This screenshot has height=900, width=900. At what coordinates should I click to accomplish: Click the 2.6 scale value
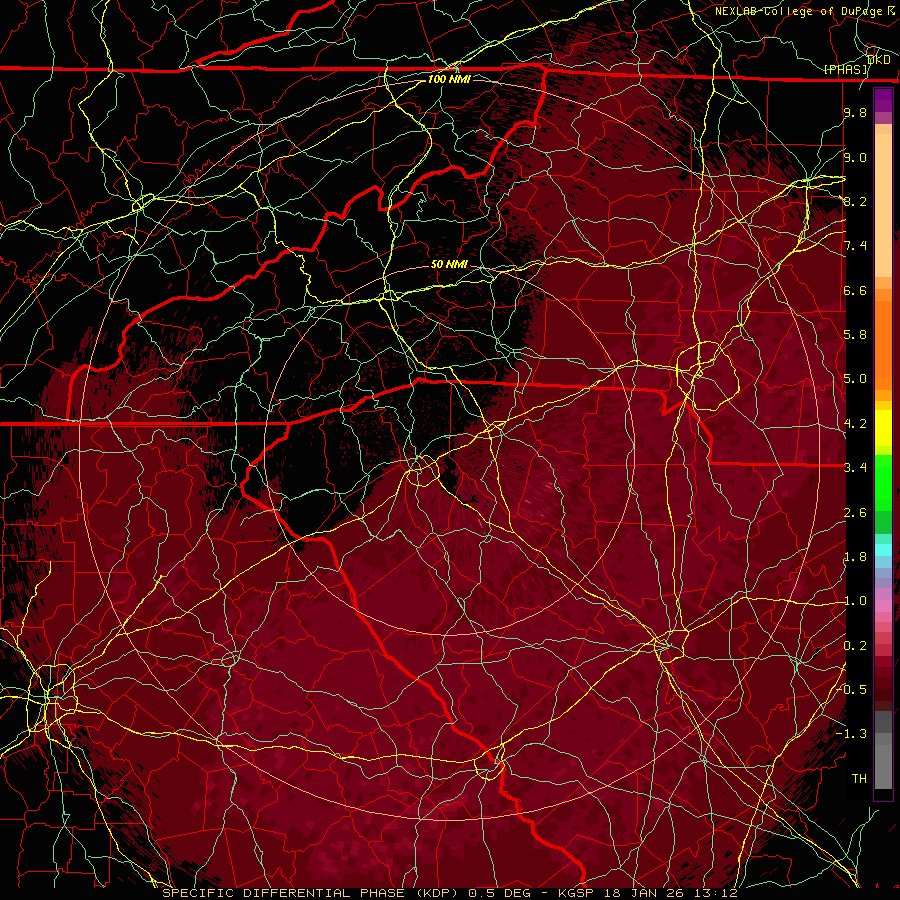855,513
